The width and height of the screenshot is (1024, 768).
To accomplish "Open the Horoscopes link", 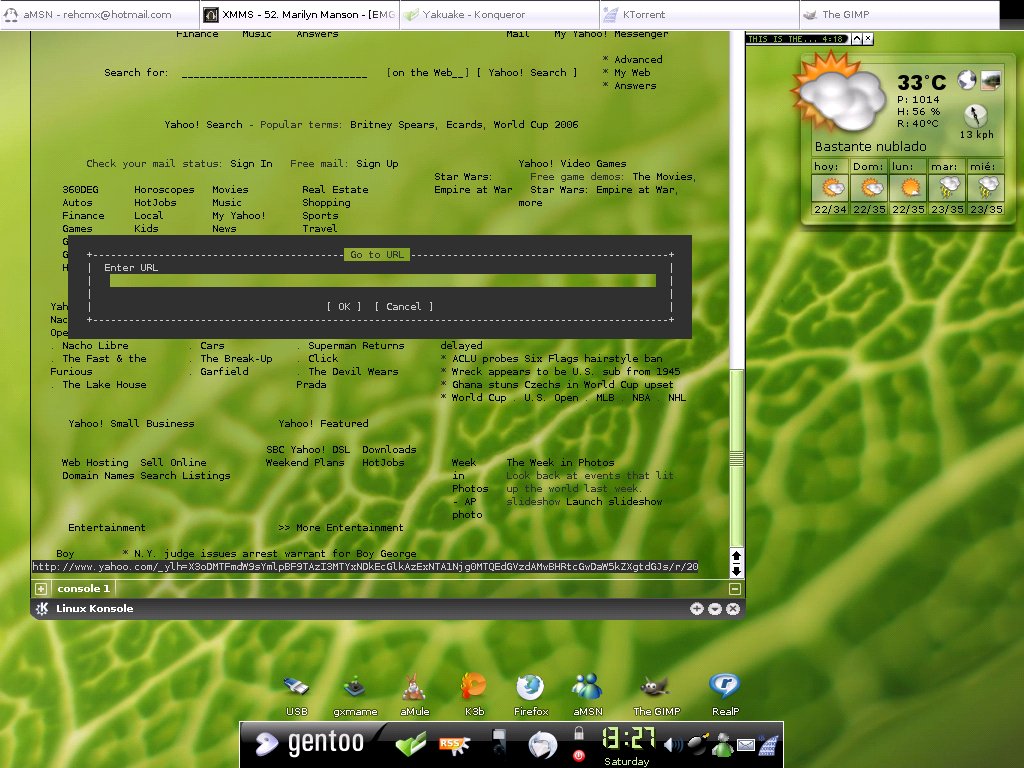I will tap(164, 190).
